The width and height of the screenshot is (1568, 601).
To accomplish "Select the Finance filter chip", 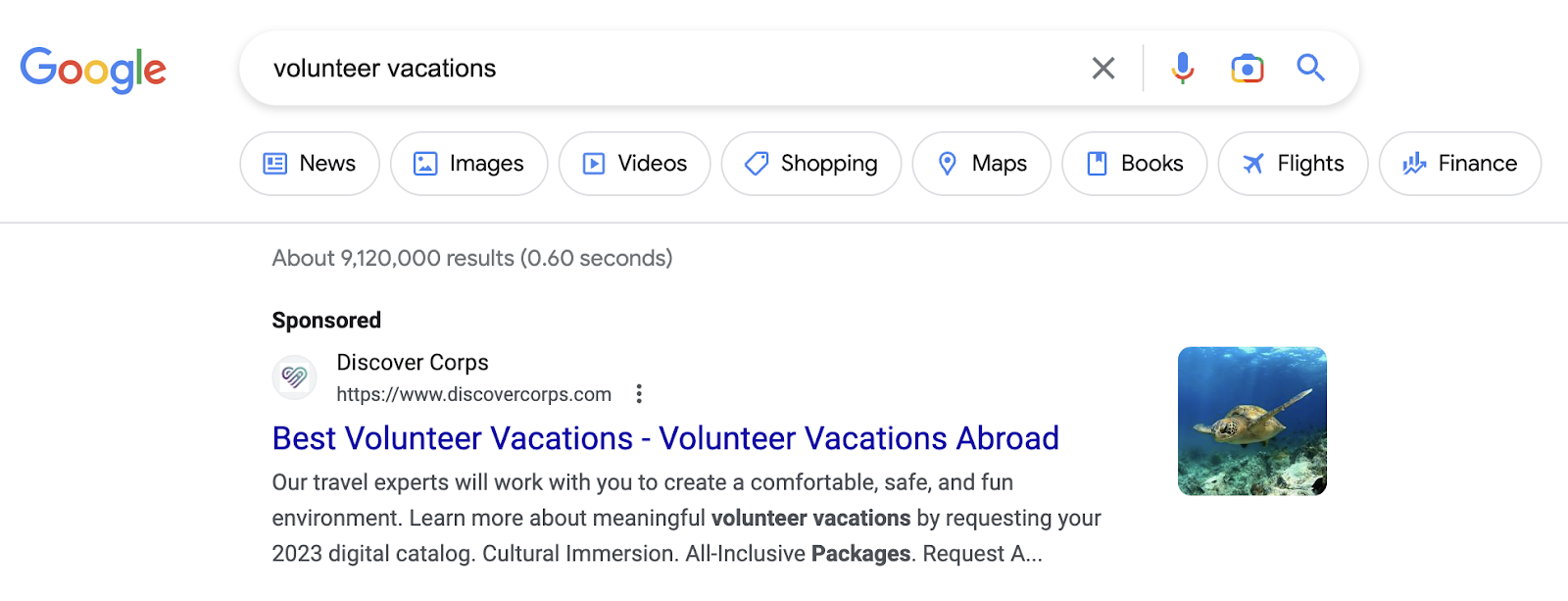I will [x=1460, y=164].
